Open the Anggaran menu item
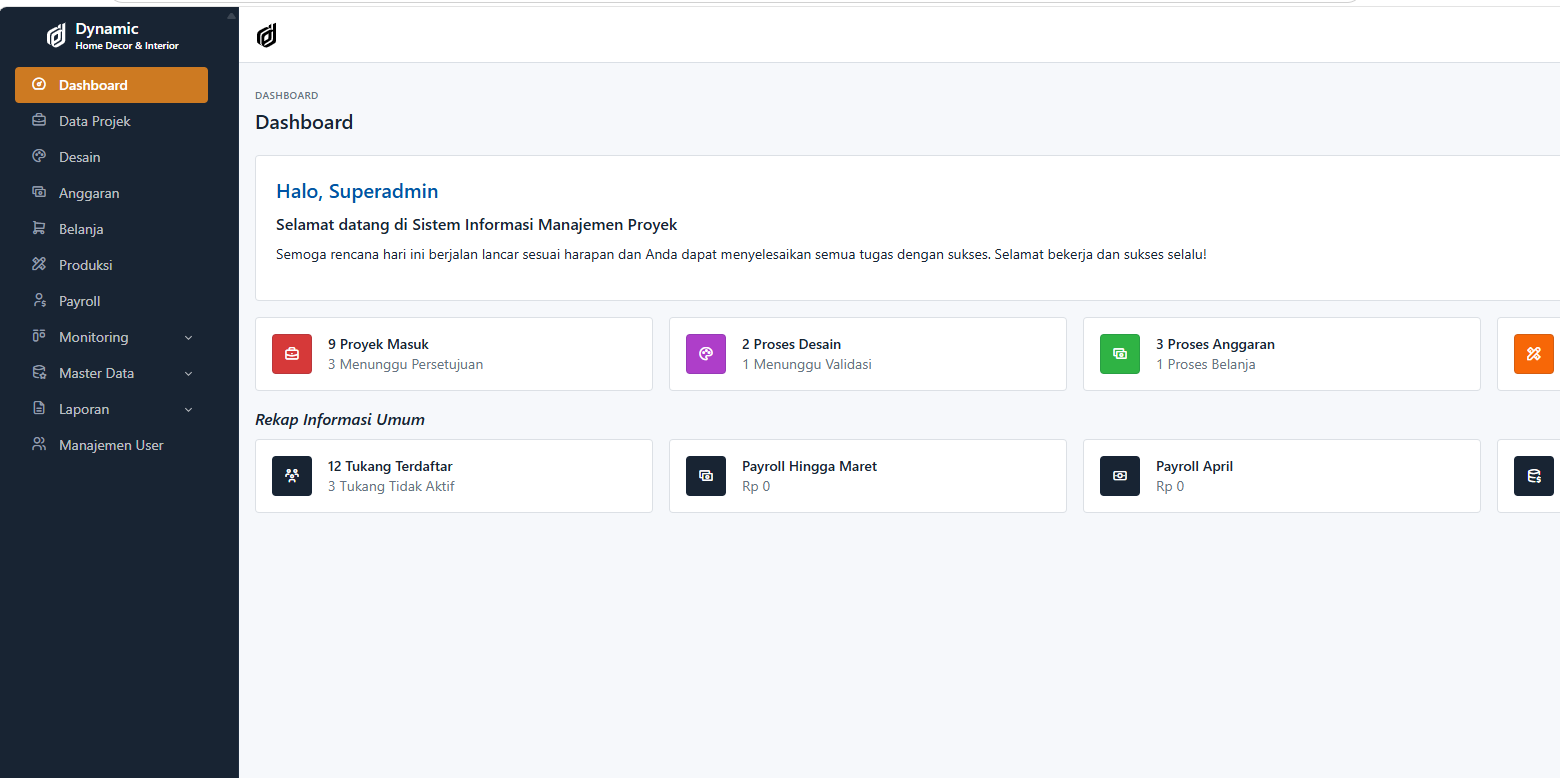The width and height of the screenshot is (1560, 778). point(111,193)
